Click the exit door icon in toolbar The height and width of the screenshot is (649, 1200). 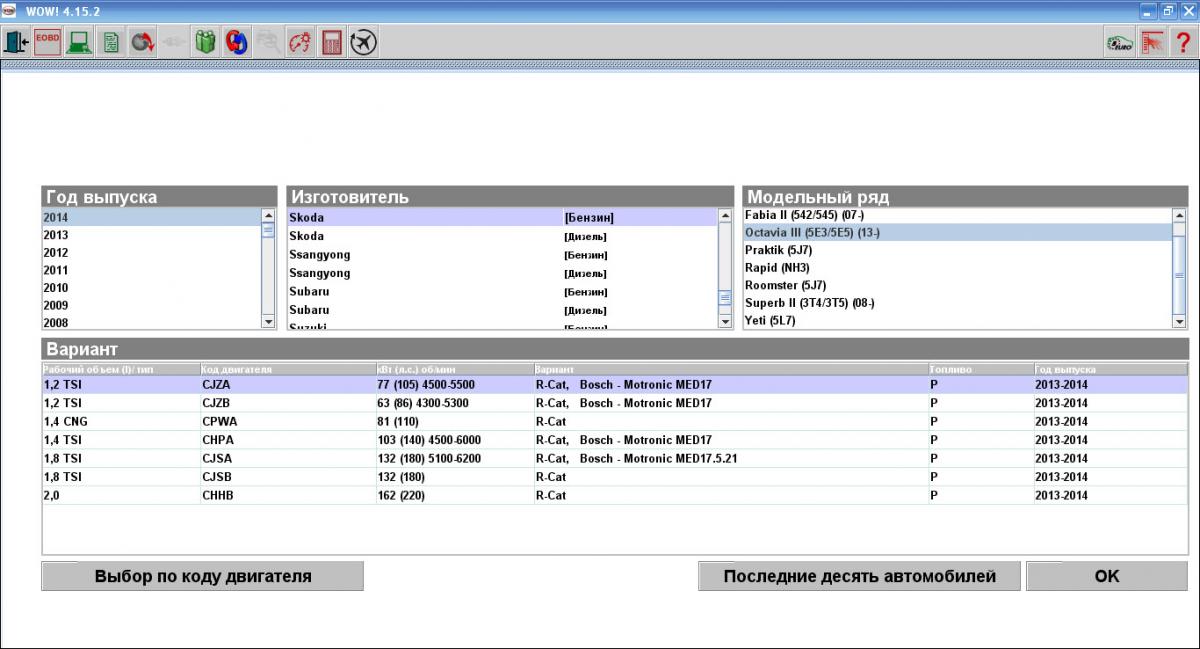pos(17,42)
